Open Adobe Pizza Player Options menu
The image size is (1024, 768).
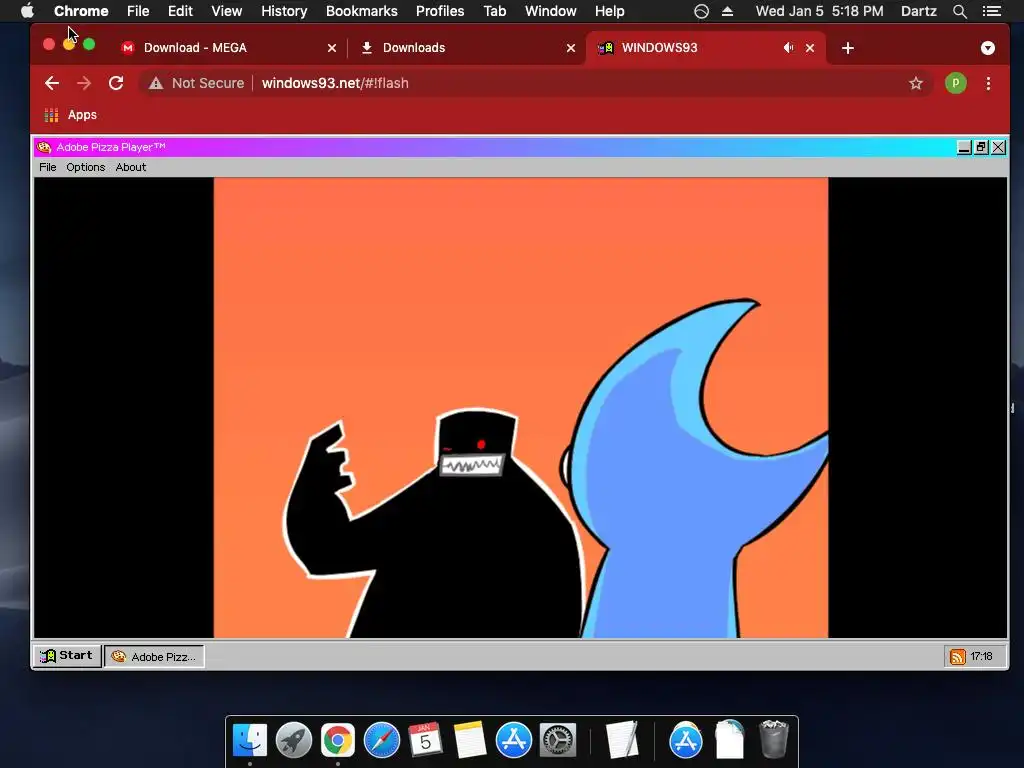[86, 167]
